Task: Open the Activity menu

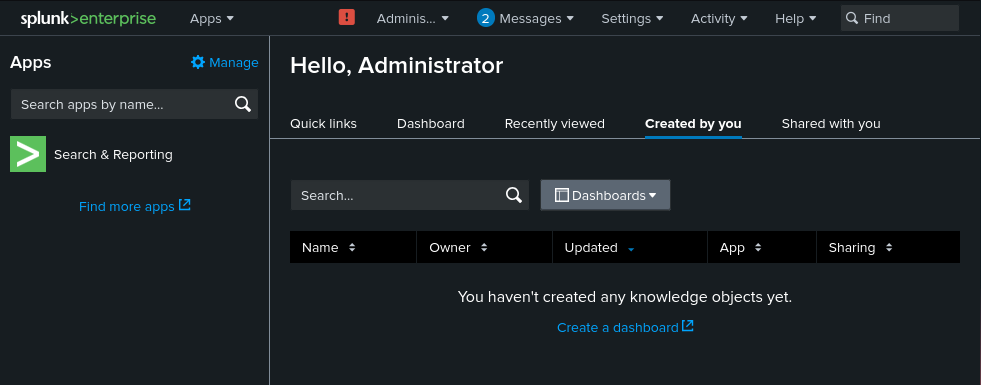Action: pyautogui.click(x=719, y=19)
